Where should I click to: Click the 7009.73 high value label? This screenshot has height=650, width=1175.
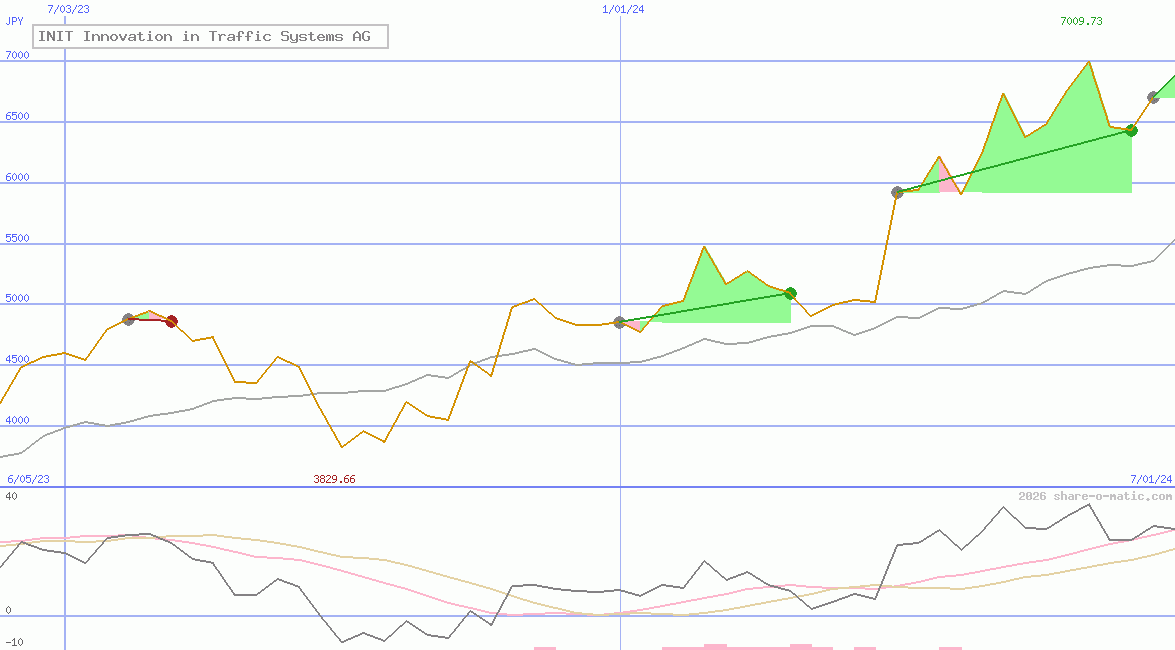(x=1081, y=21)
